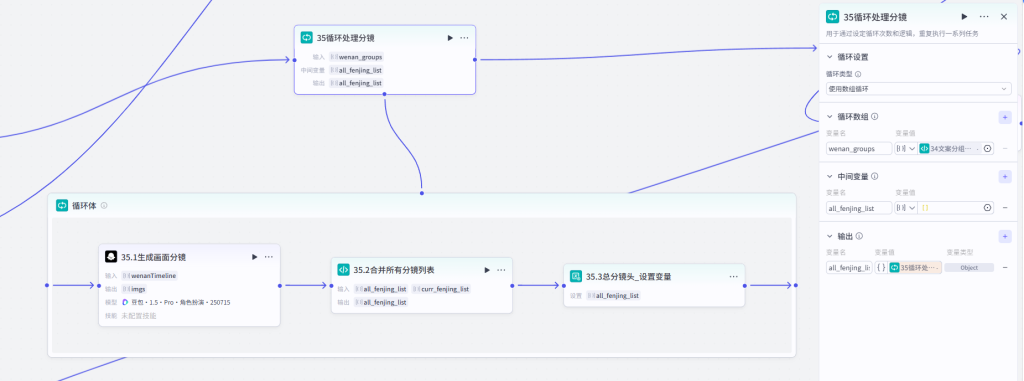
Task: Click 中间变量 all_fenjing_list on canvas loop node
Action: point(357,70)
